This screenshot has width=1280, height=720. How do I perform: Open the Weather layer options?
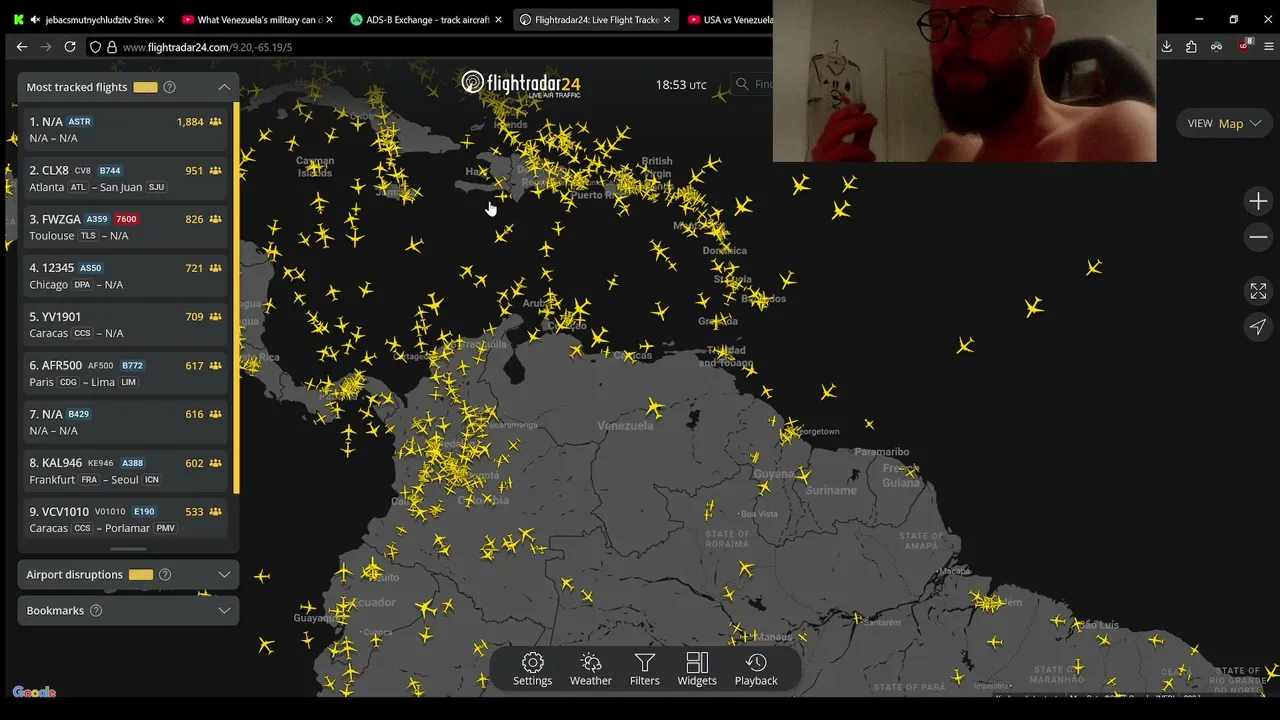(590, 669)
